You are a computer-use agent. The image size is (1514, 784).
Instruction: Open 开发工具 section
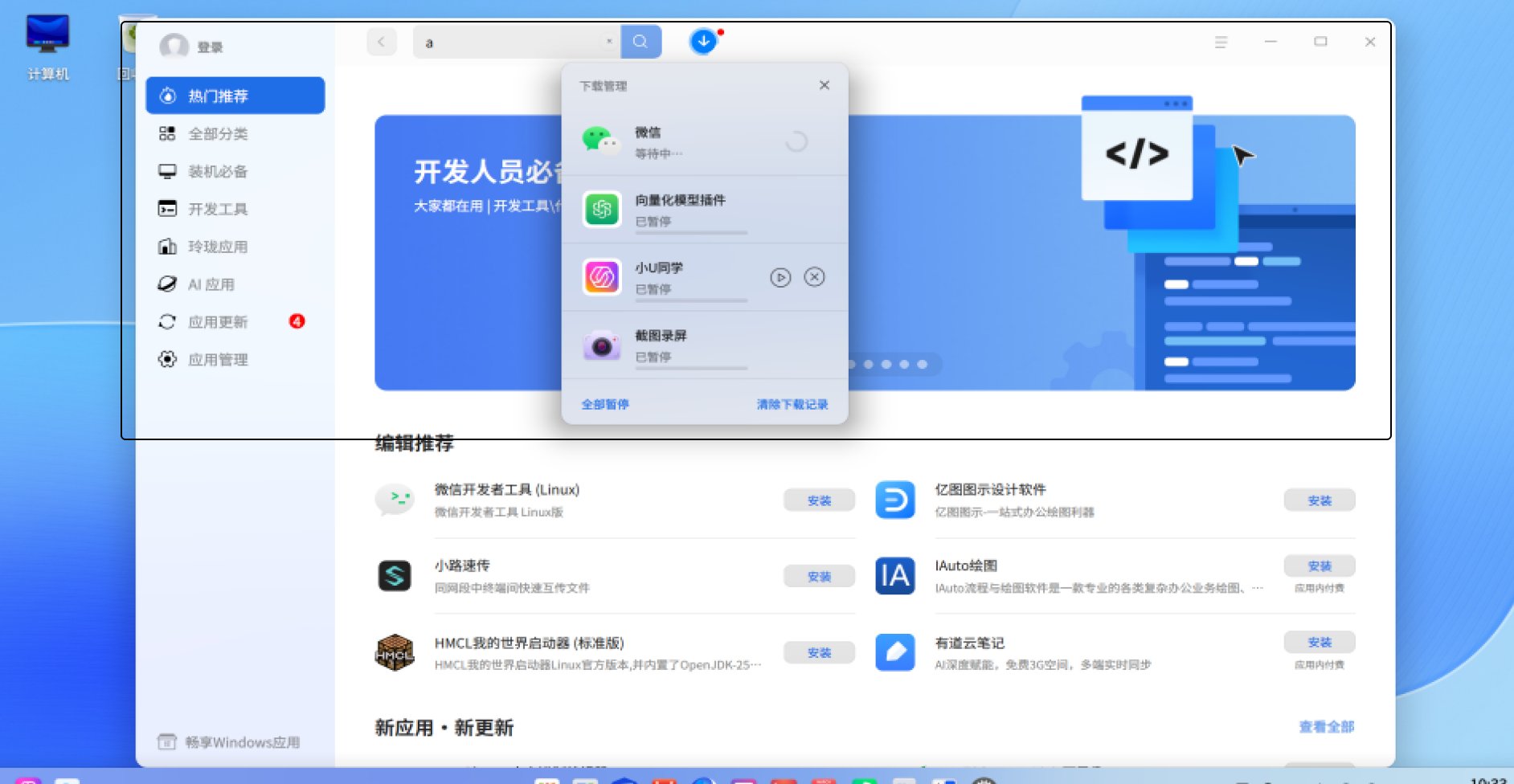[x=235, y=209]
